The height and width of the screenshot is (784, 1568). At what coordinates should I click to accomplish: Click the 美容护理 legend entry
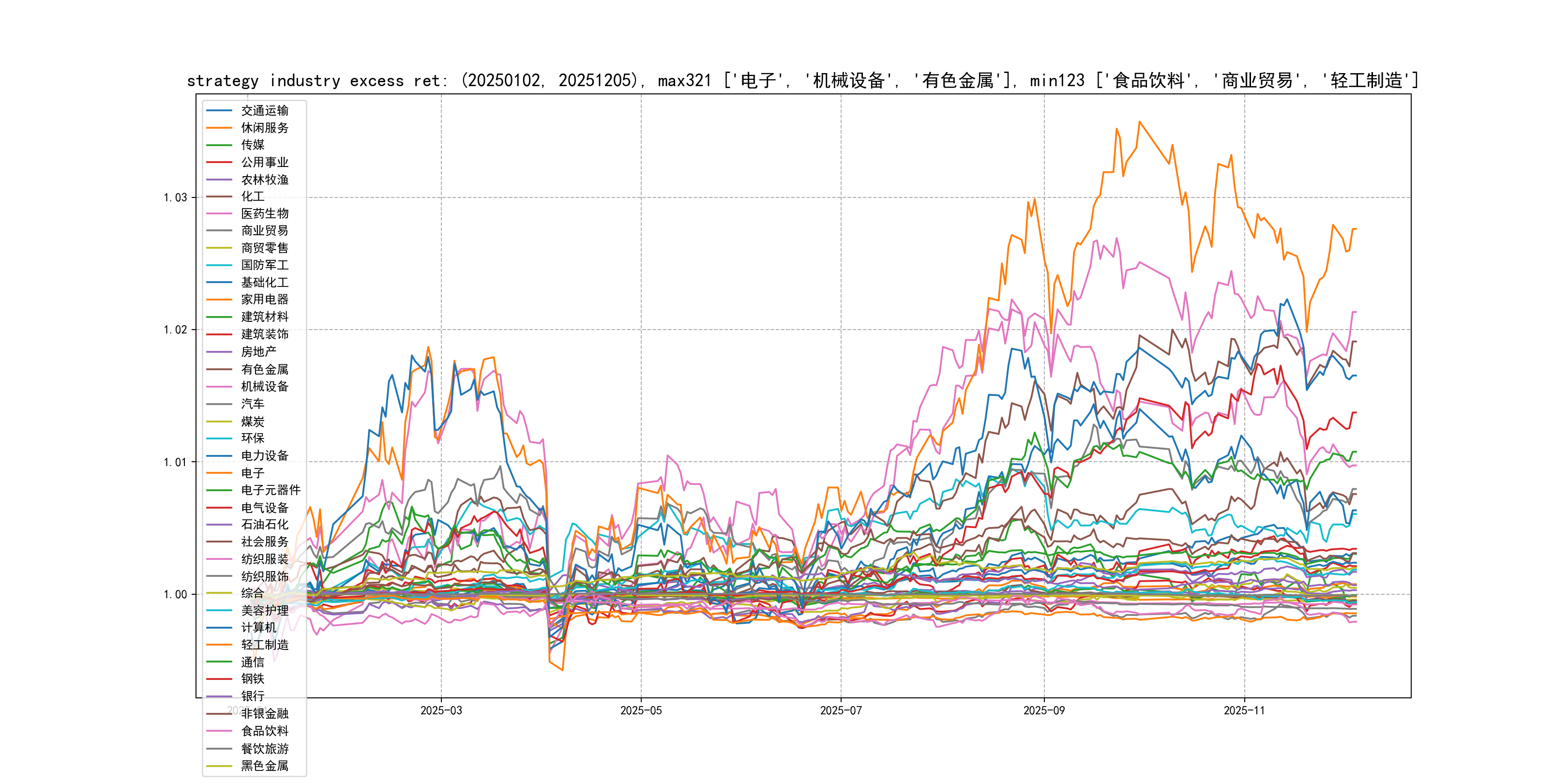[x=265, y=611]
